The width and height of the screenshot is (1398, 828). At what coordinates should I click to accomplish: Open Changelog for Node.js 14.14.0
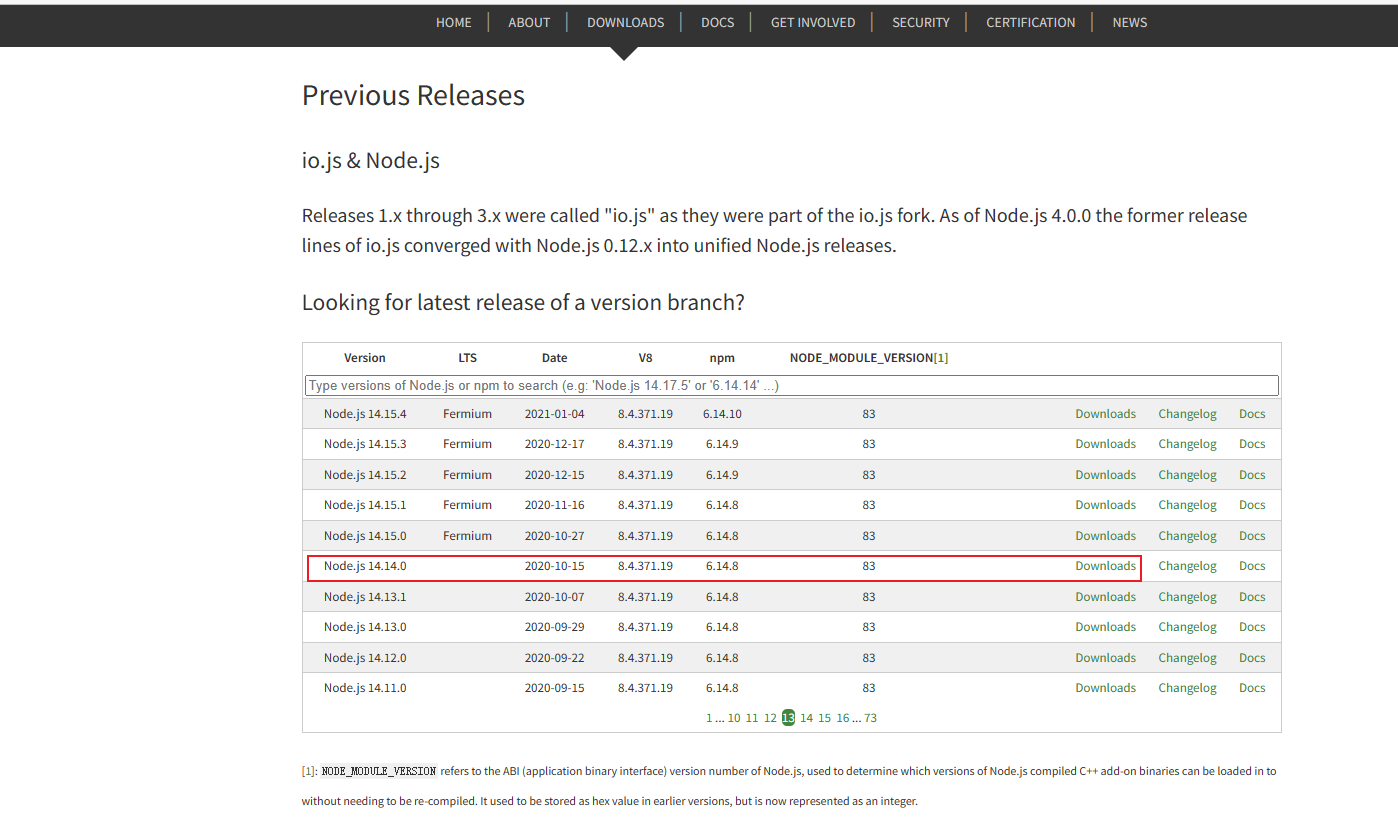click(x=1187, y=566)
